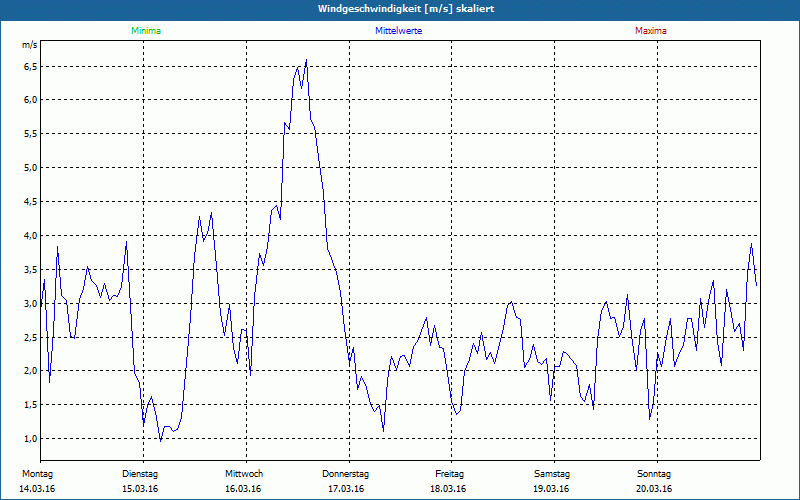The image size is (800, 500).
Task: Click the Mittwoch day label
Action: point(244,474)
